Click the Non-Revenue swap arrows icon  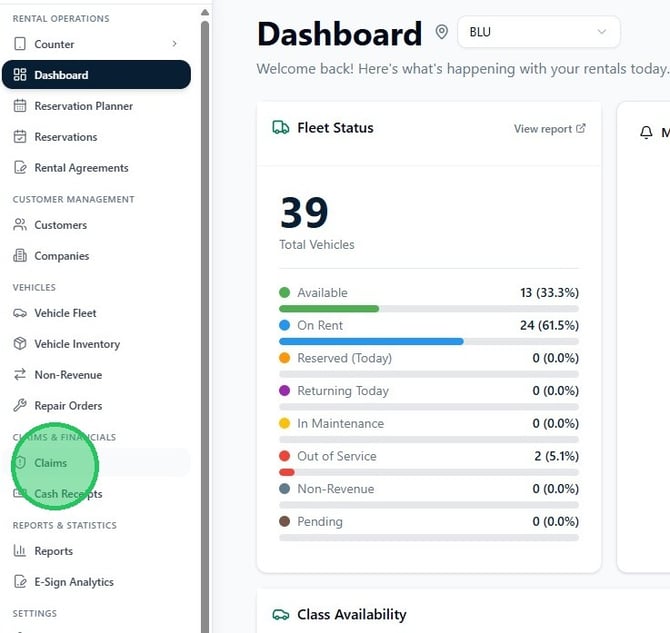coord(20,374)
